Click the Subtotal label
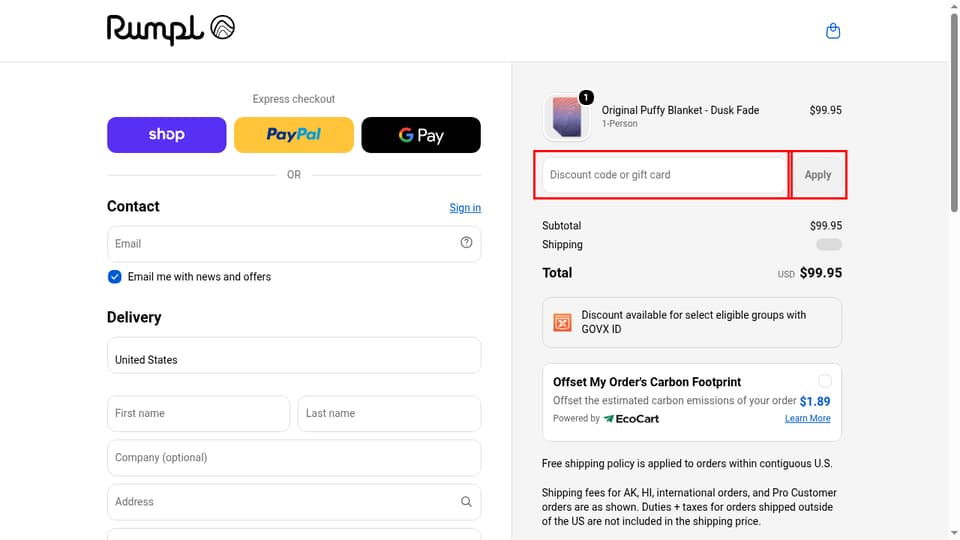 [x=561, y=225]
